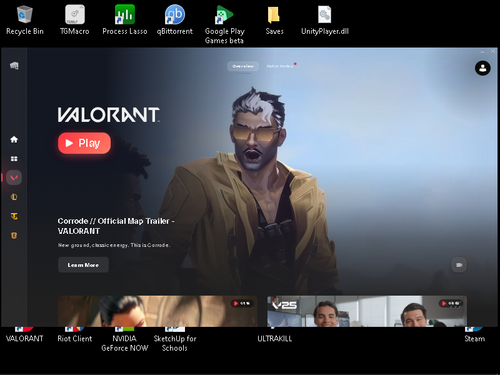This screenshot has width=500, height=375.
Task: Click the SketchUp for Schools shortcut label
Action: pyautogui.click(x=175, y=343)
